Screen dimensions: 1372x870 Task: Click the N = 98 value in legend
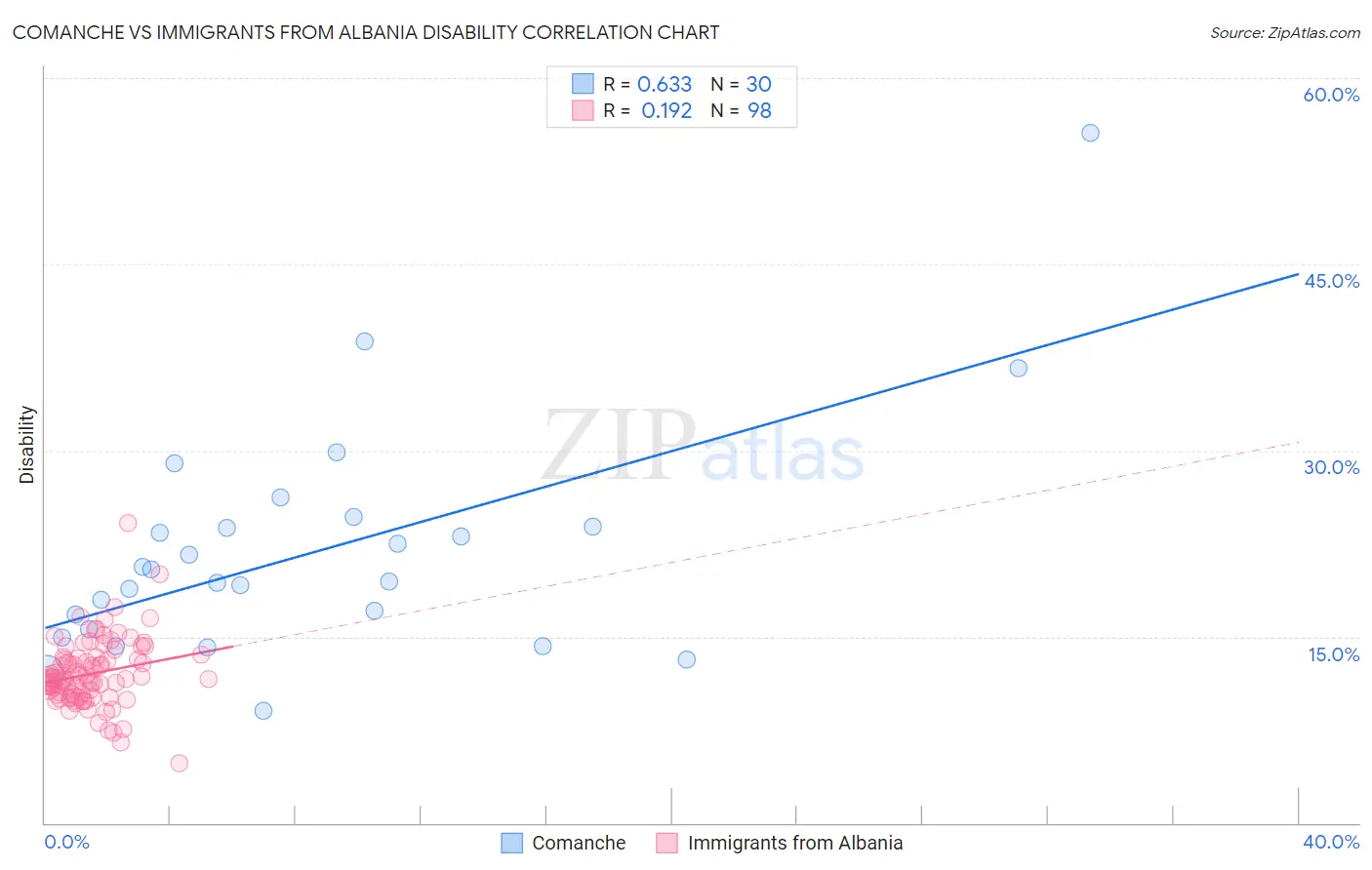[x=741, y=110]
